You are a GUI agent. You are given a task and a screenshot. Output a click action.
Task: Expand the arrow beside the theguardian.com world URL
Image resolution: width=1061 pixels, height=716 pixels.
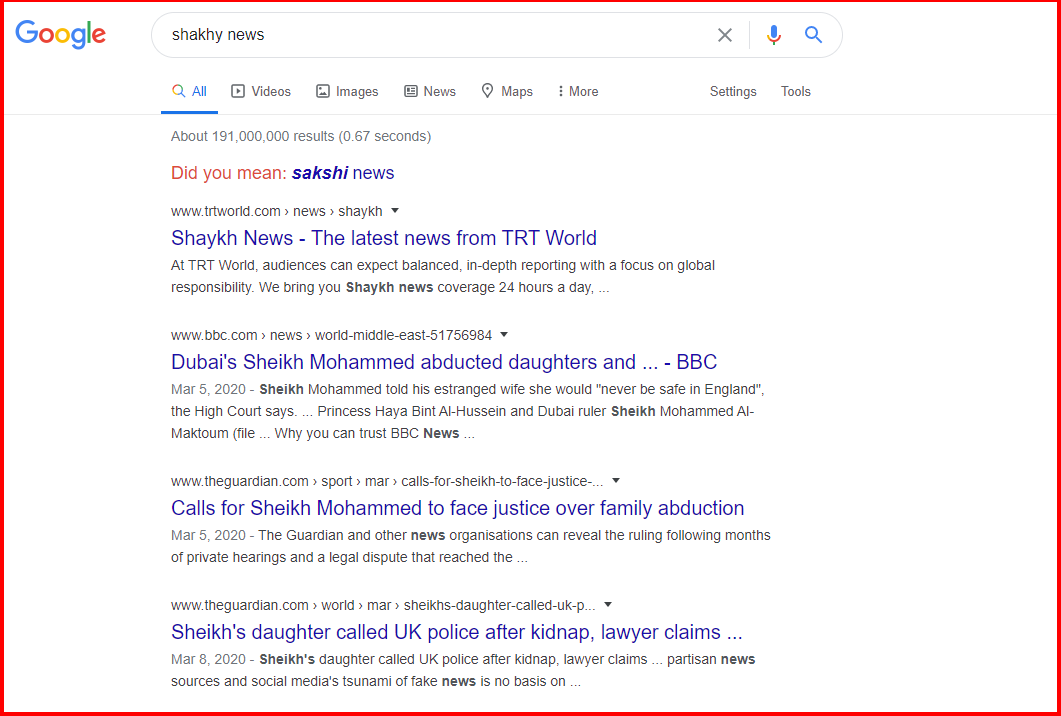click(608, 604)
